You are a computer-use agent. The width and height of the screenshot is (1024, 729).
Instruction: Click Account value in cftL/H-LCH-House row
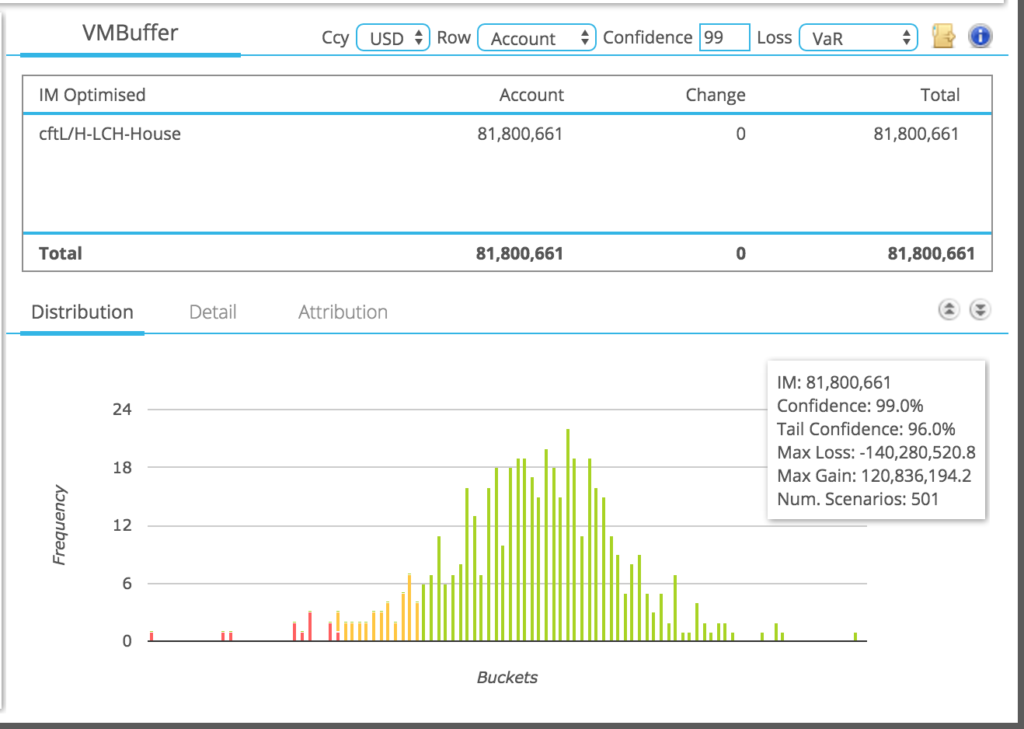pyautogui.click(x=520, y=134)
